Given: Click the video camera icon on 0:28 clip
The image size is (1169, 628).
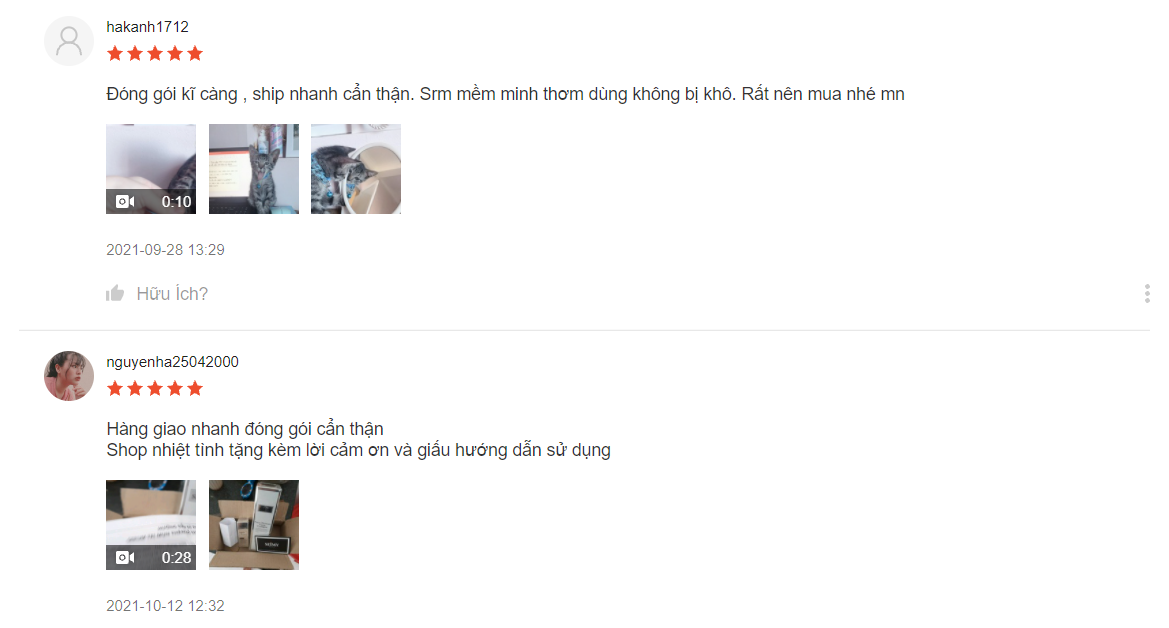Looking at the screenshot, I should pos(125,557).
